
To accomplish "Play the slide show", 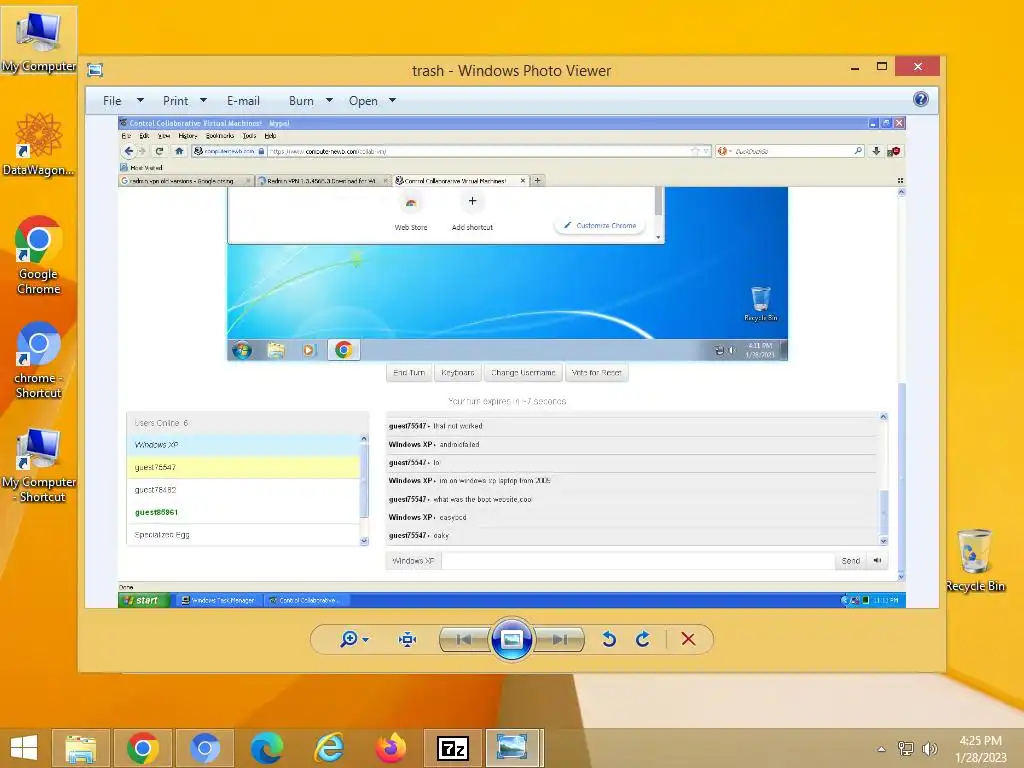I will tap(511, 639).
